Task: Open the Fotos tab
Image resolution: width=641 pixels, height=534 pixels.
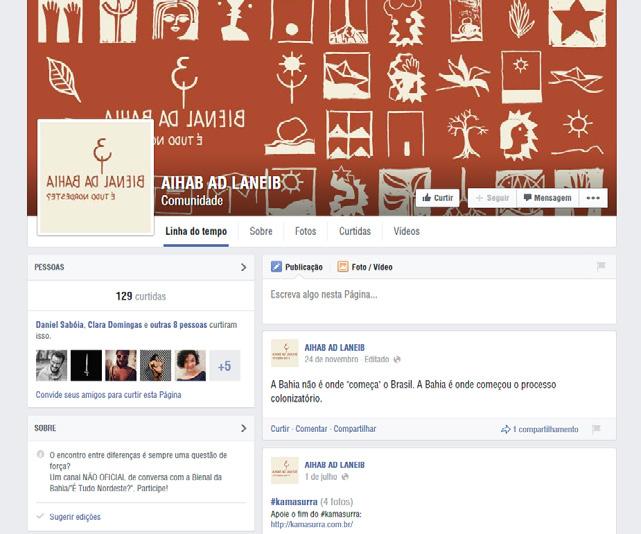Action: tap(305, 231)
